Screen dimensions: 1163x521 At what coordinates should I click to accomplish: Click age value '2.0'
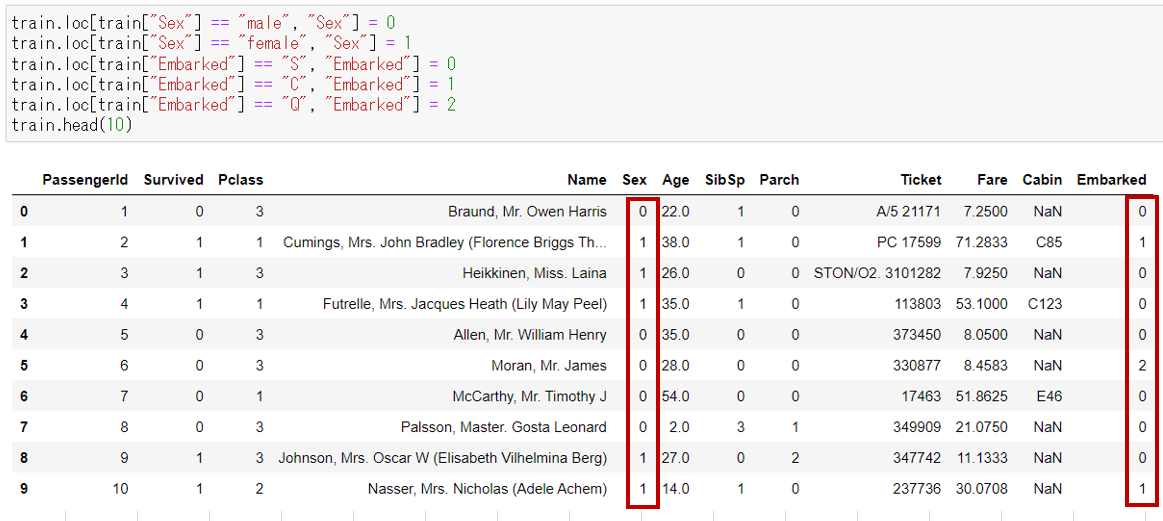pos(679,427)
